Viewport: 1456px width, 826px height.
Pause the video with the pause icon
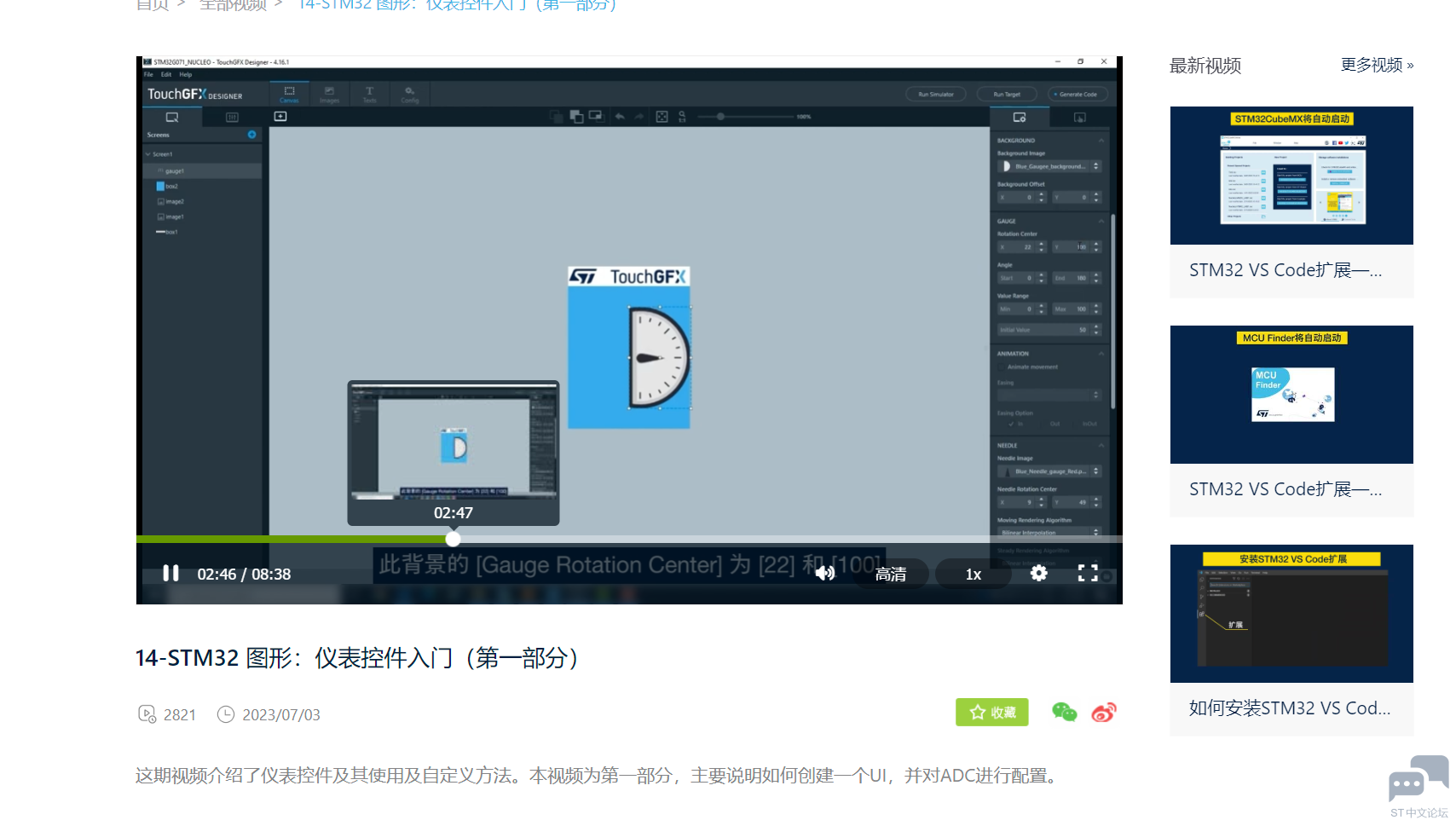point(170,574)
